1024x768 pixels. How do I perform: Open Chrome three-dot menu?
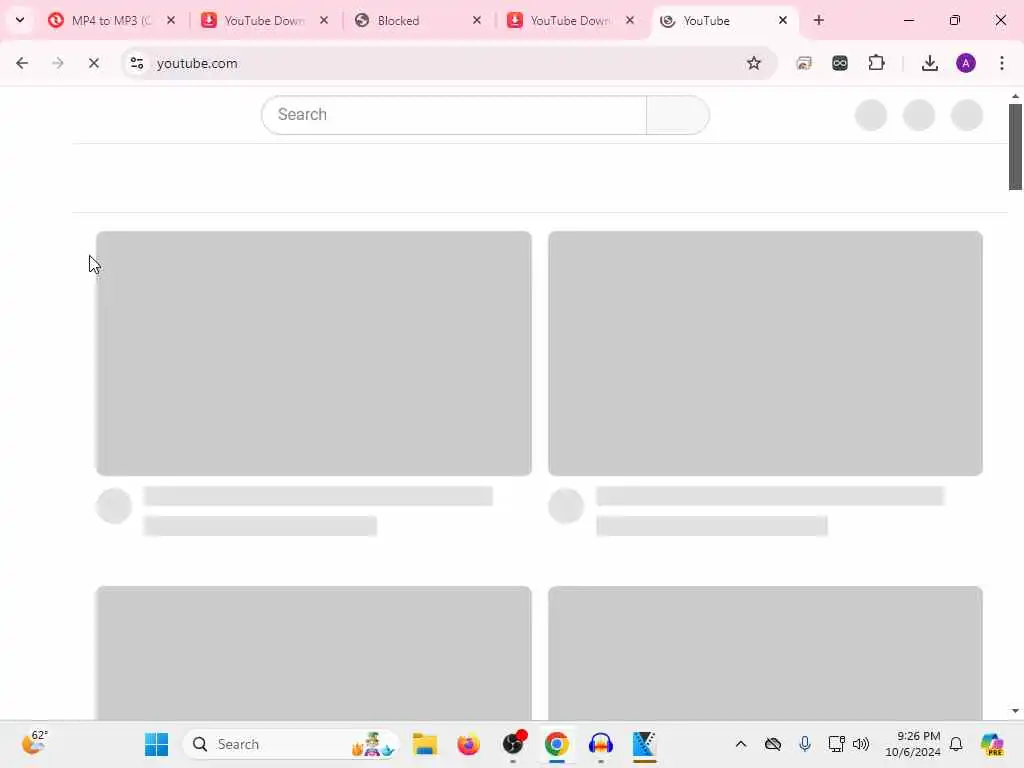pyautogui.click(x=1002, y=63)
